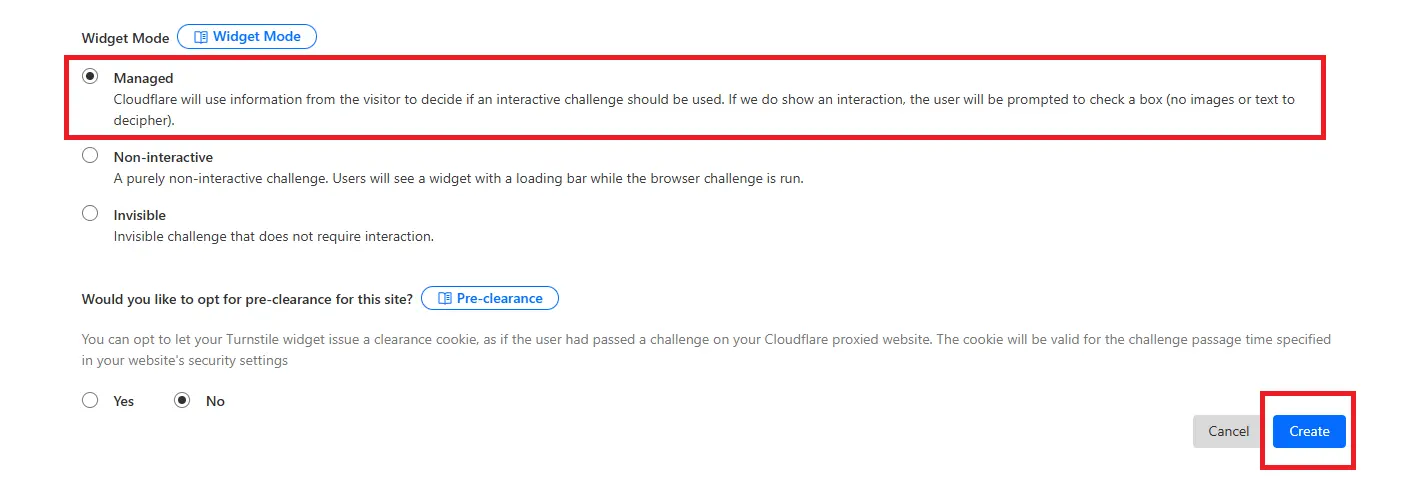Choose the Non-interactive radio button
This screenshot has height=480, width=1417.
(x=90, y=156)
